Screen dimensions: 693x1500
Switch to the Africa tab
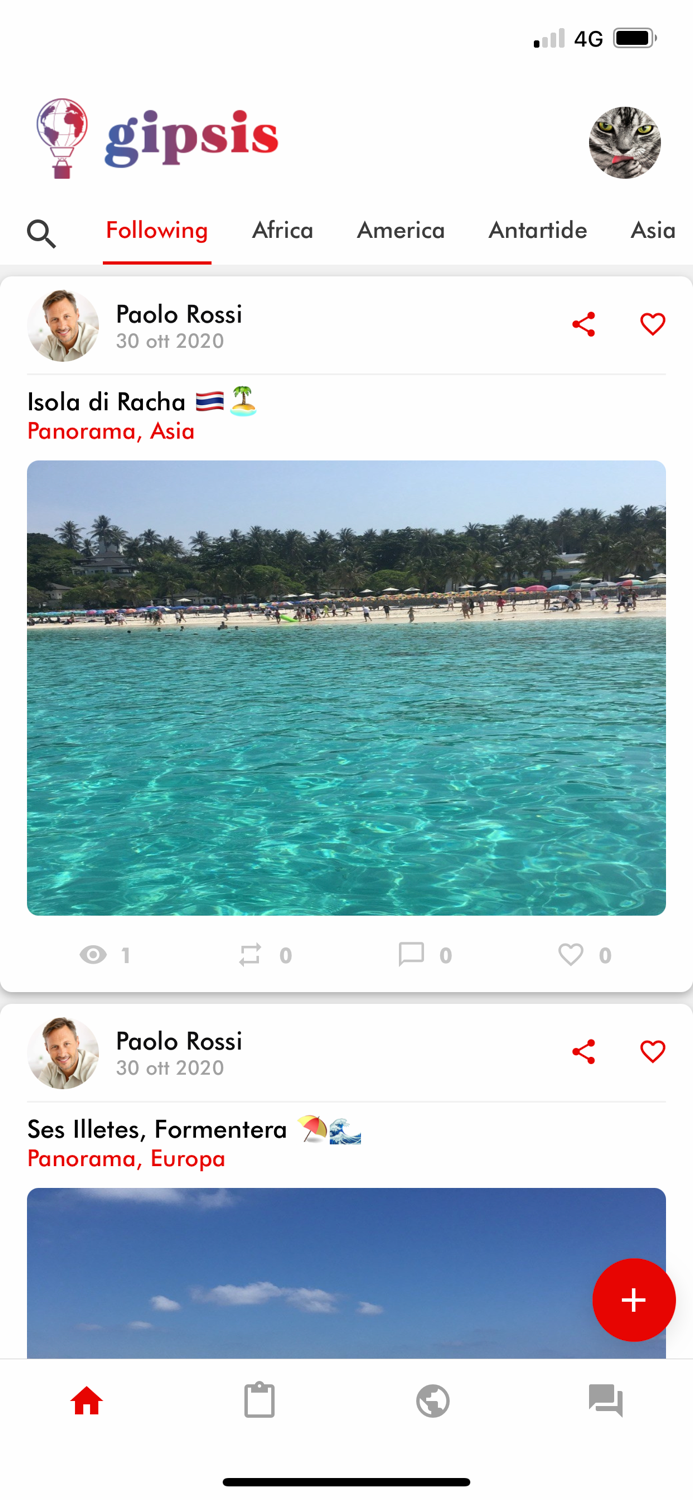283,230
